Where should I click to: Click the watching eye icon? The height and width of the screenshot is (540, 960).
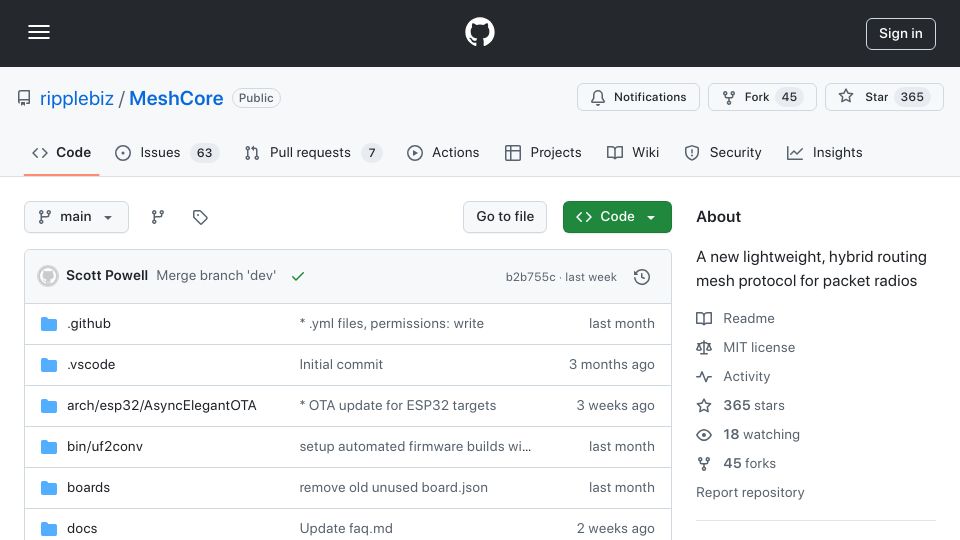(704, 435)
